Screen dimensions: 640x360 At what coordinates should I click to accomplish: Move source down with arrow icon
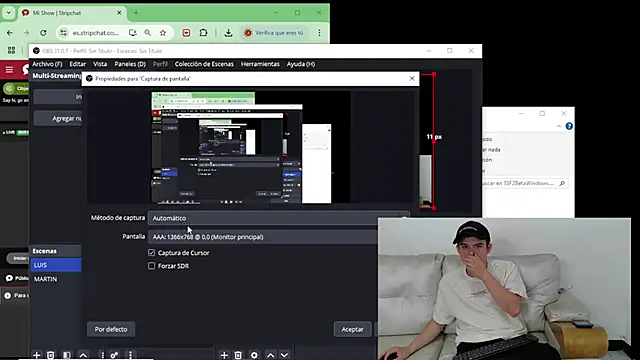(284, 355)
